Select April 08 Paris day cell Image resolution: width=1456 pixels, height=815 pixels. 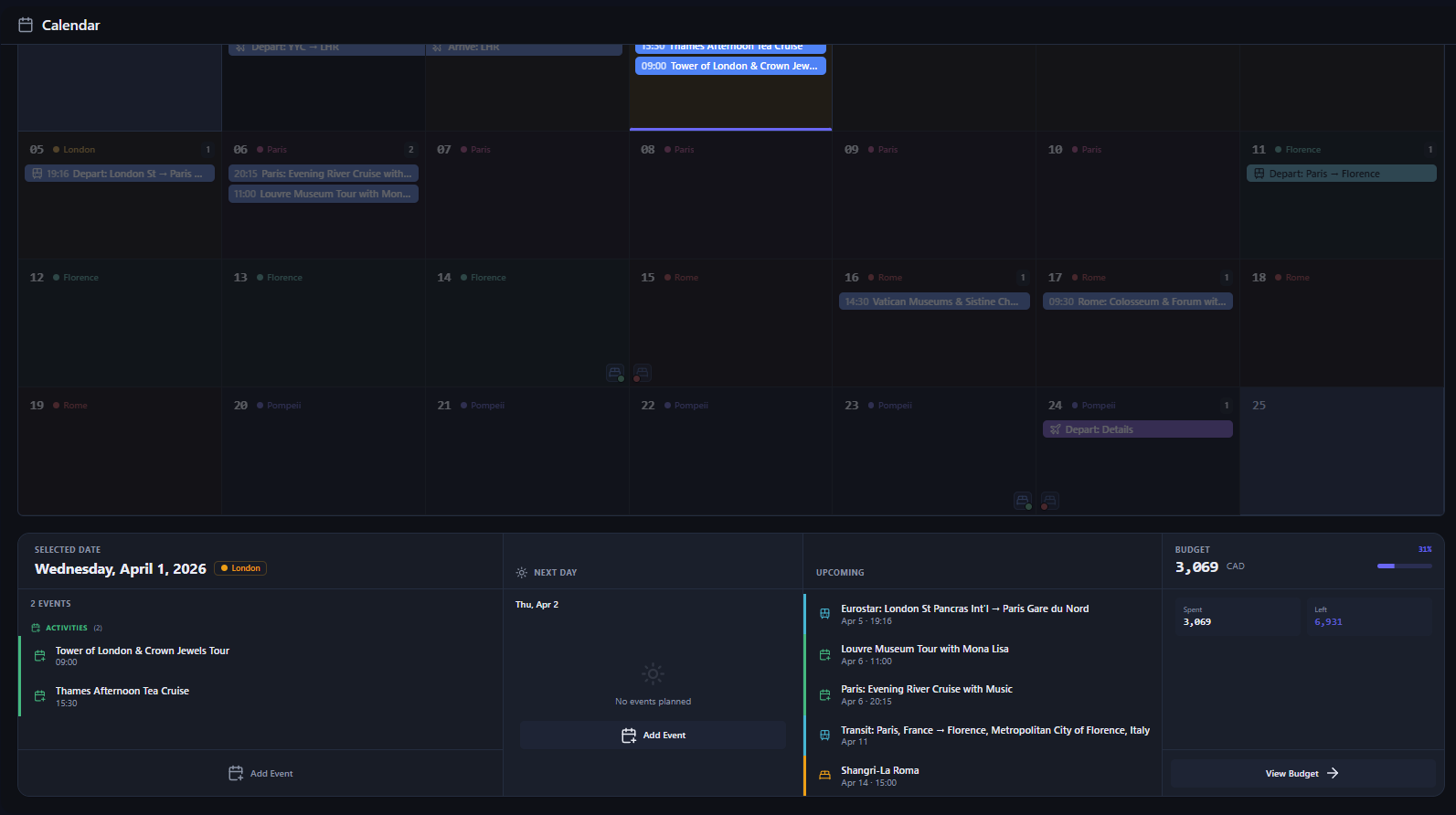(730, 195)
